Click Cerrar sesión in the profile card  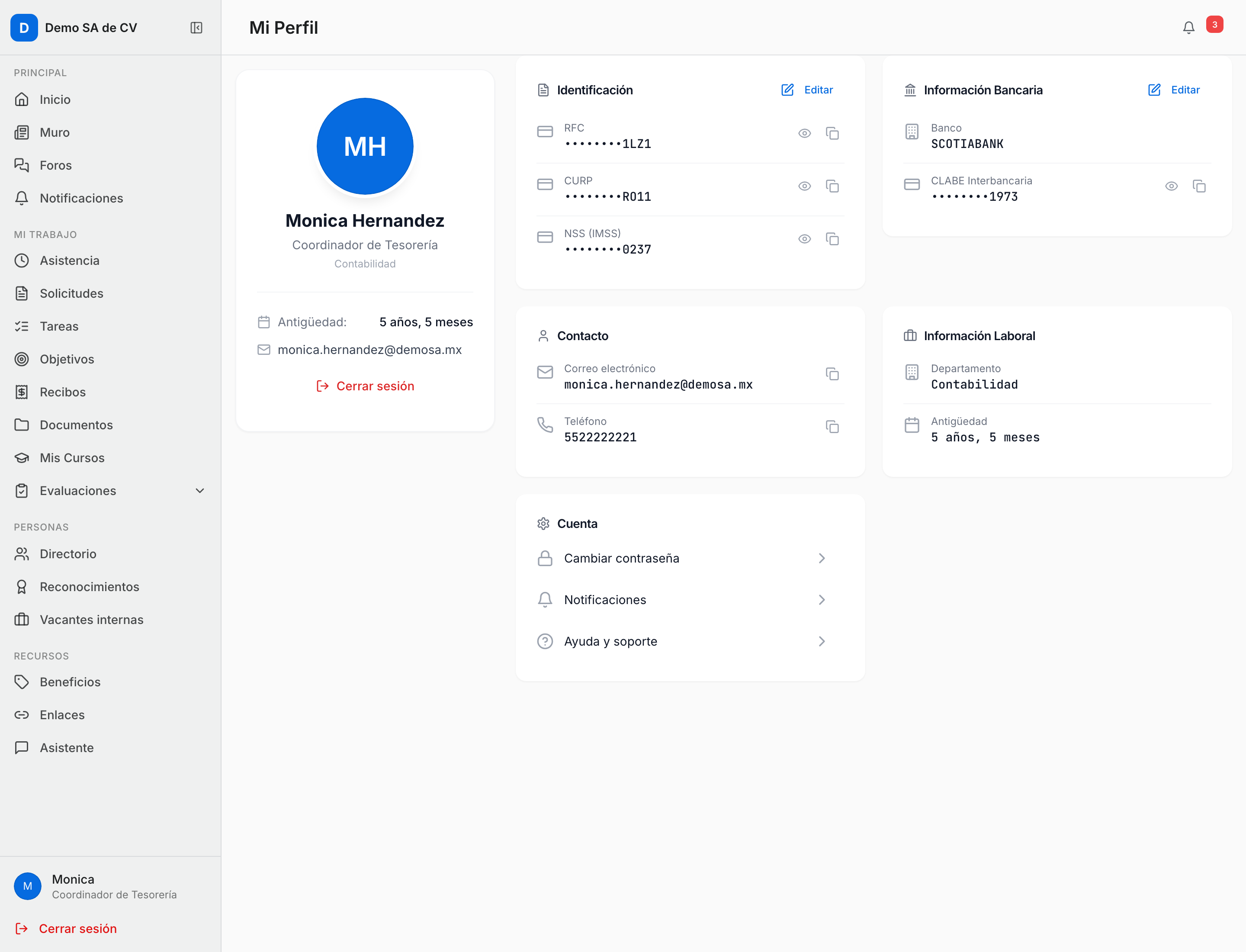(x=365, y=386)
